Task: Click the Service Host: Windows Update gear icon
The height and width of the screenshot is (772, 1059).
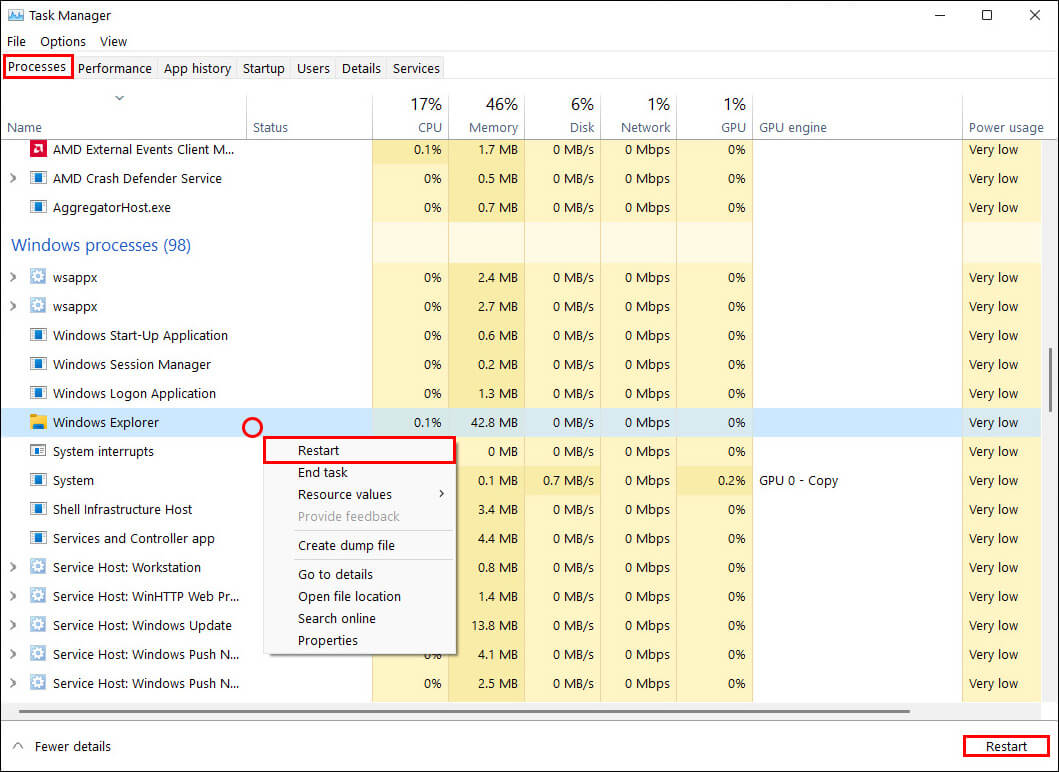Action: point(38,625)
